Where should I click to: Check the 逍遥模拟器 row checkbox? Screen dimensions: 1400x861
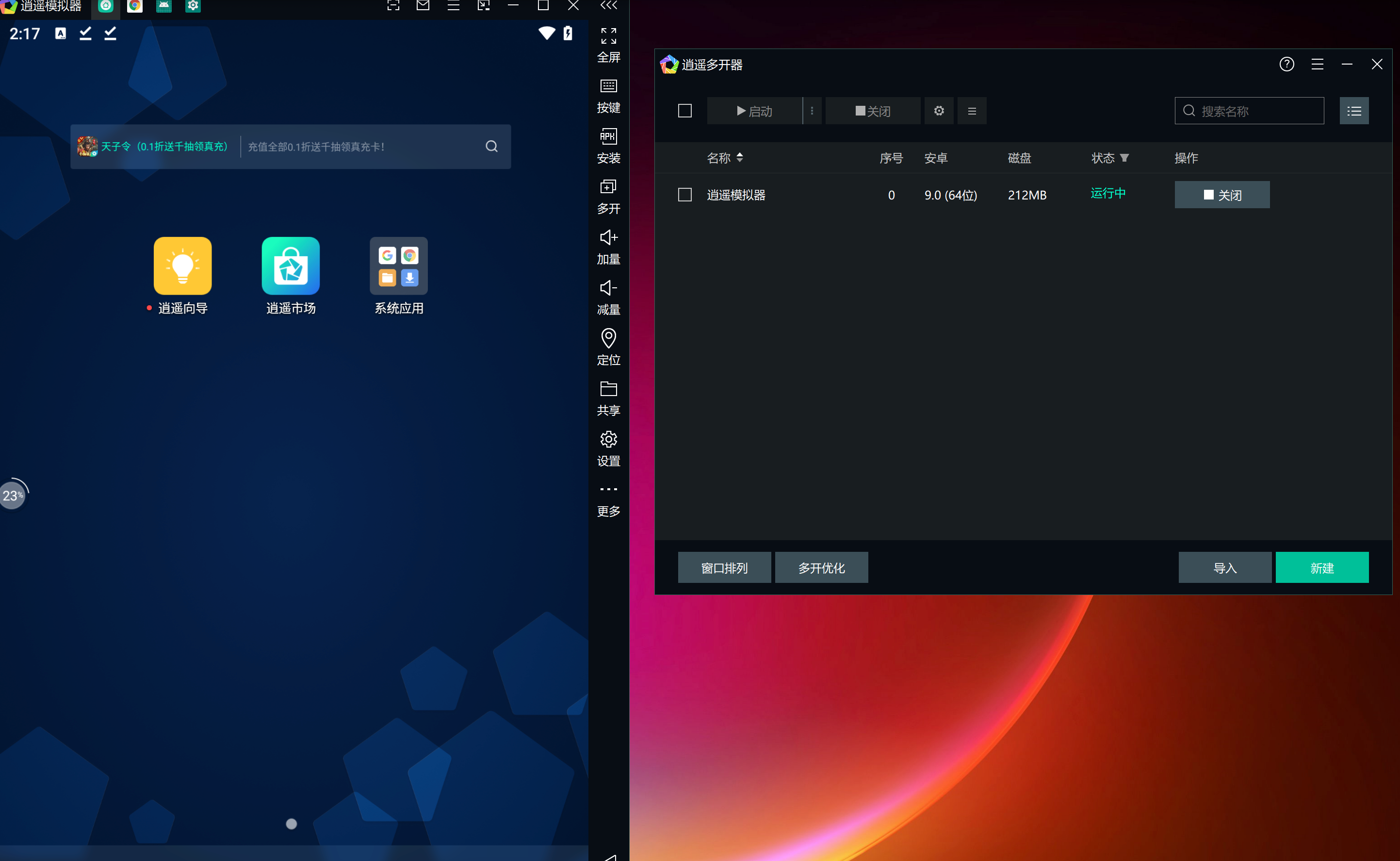click(x=685, y=195)
